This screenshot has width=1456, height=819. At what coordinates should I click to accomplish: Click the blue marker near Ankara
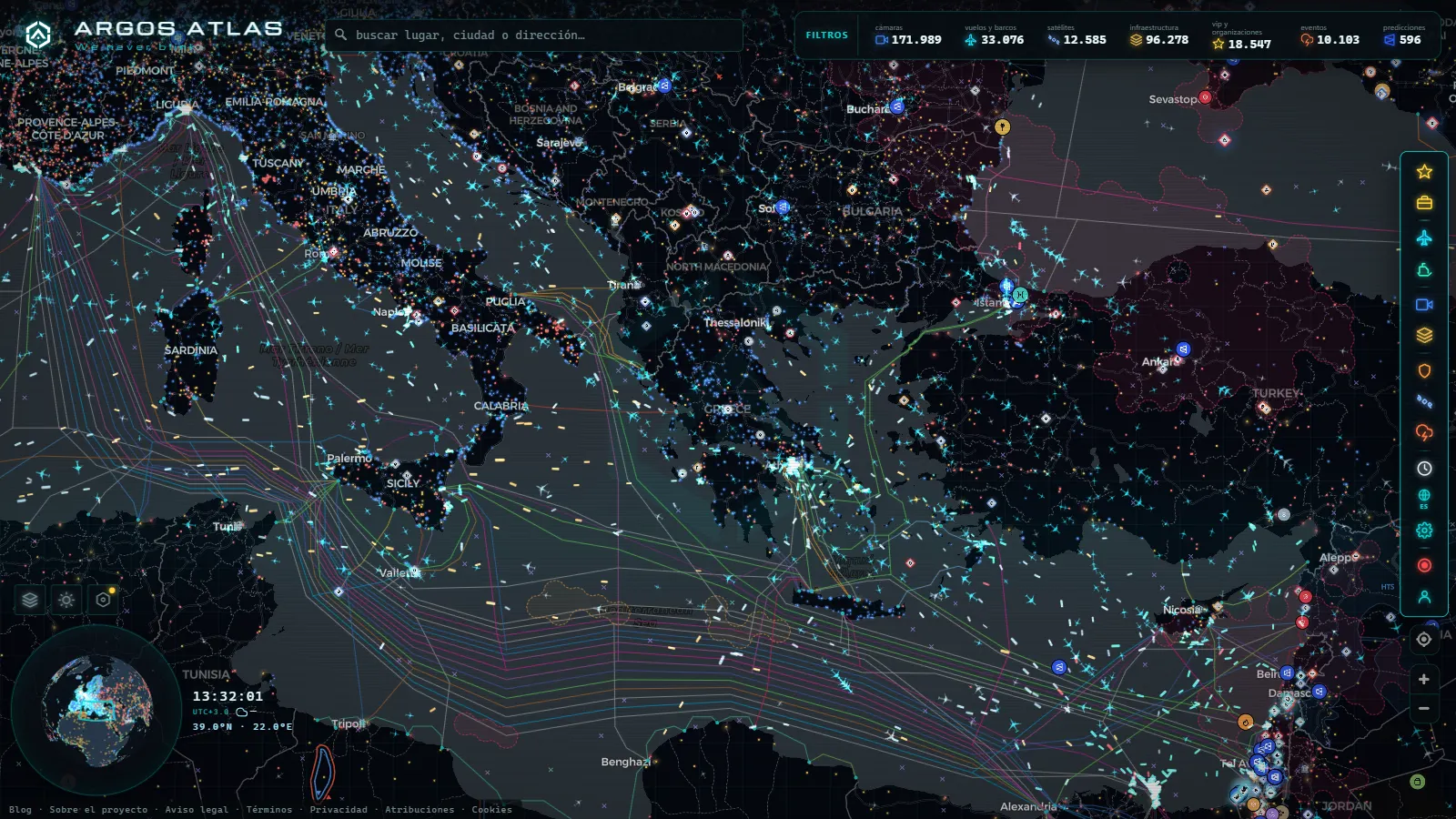(1183, 349)
